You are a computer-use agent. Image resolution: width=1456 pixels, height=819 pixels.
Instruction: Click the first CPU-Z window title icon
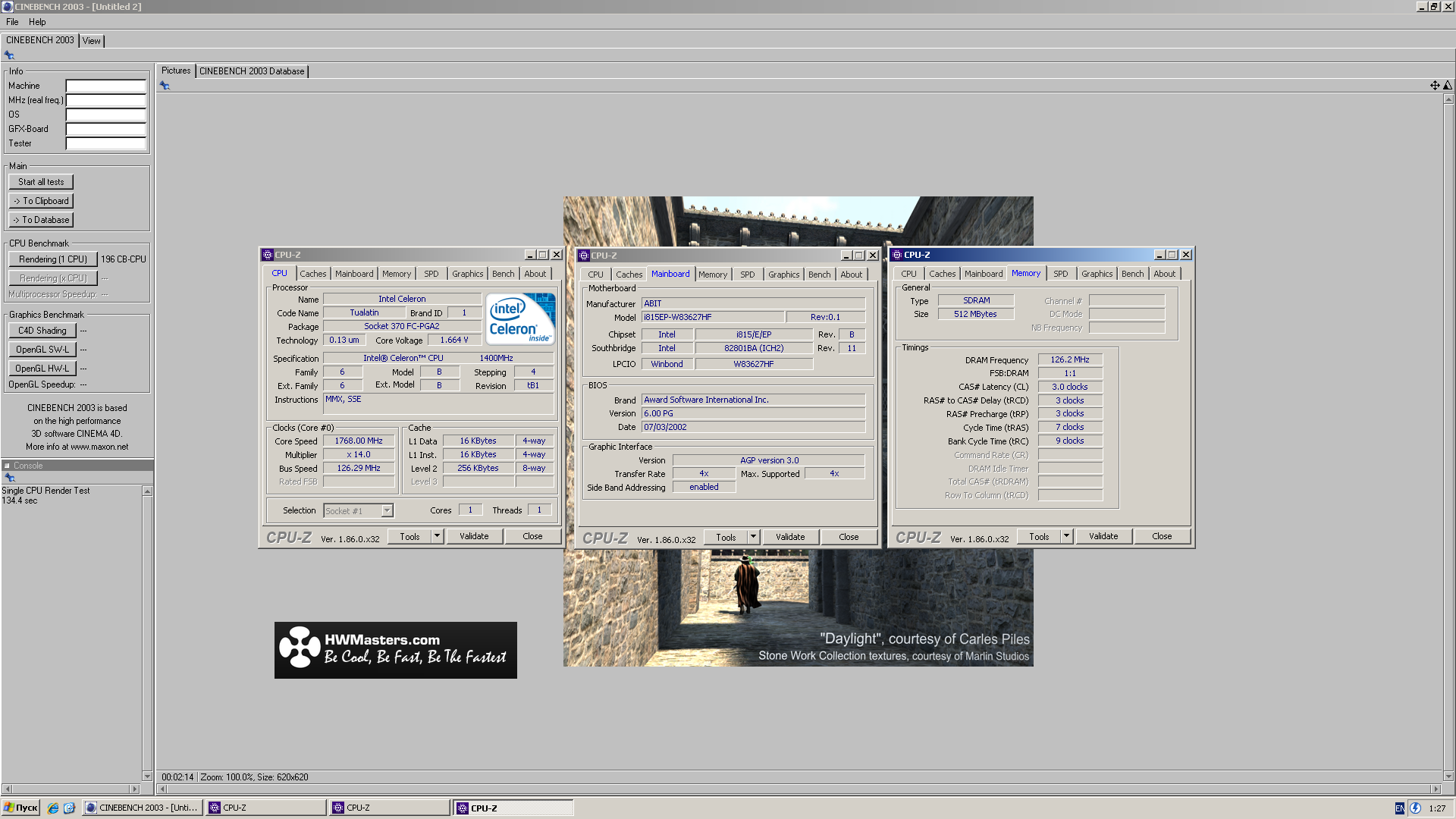pyautogui.click(x=267, y=256)
